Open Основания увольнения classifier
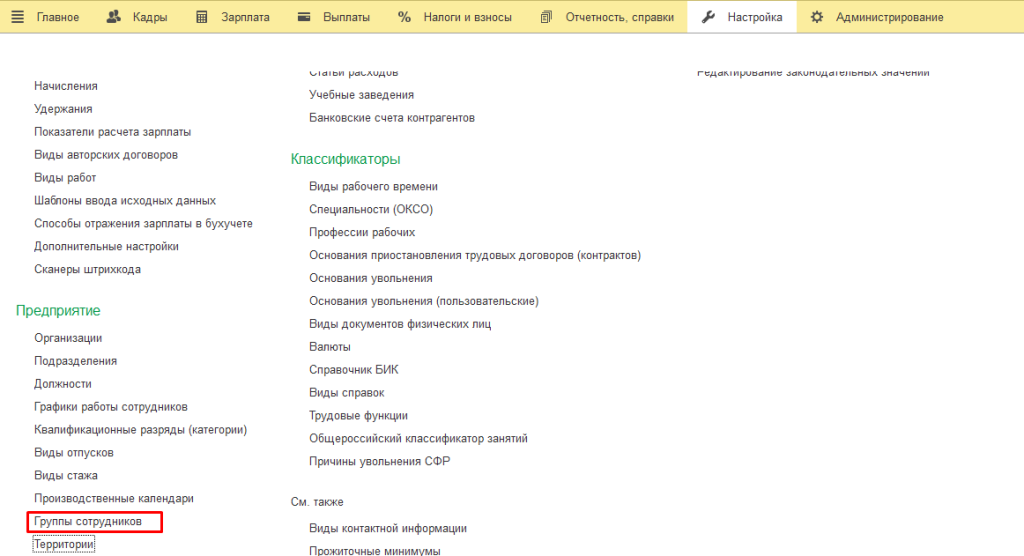The image size is (1024, 556). [x=370, y=278]
